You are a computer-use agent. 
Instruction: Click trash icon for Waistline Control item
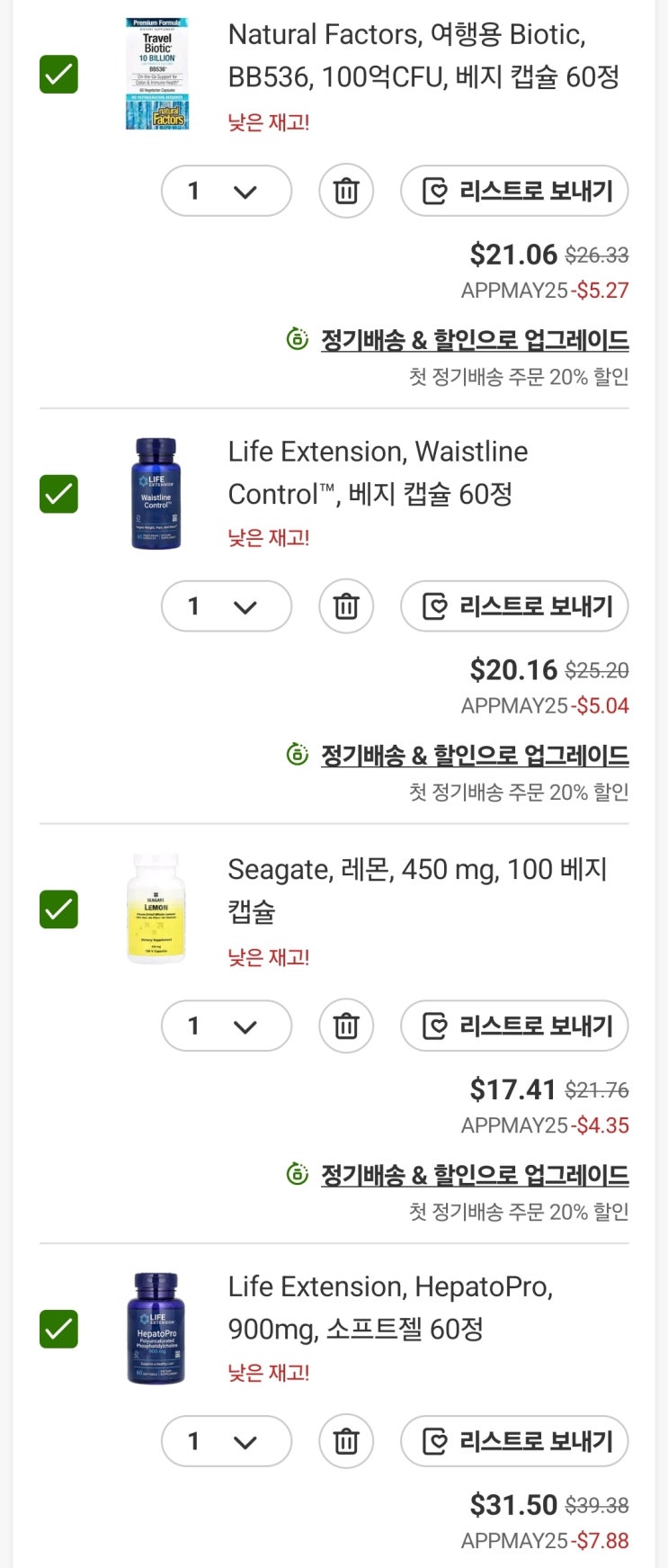[x=346, y=606]
